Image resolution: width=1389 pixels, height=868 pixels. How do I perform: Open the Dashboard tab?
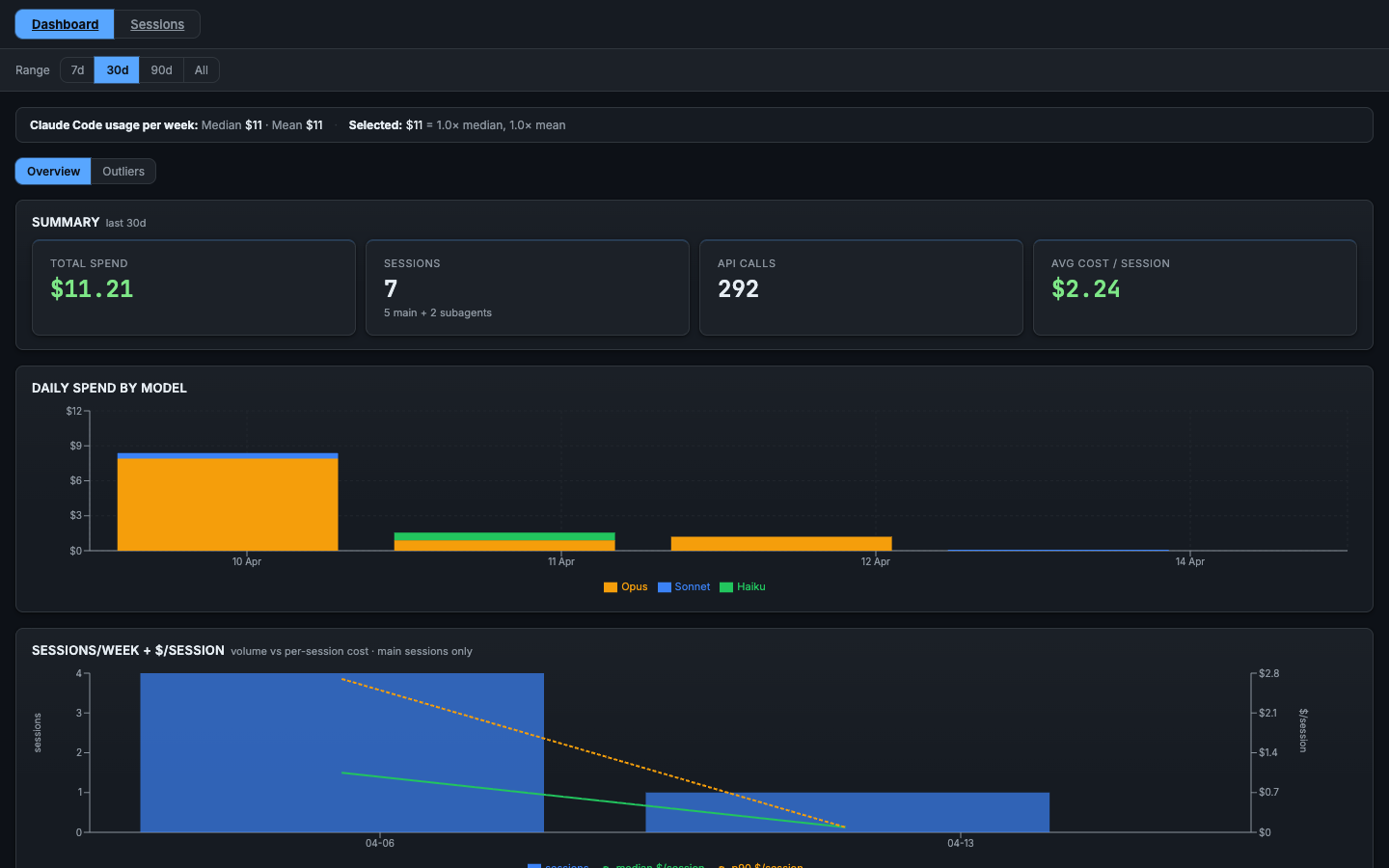65,24
